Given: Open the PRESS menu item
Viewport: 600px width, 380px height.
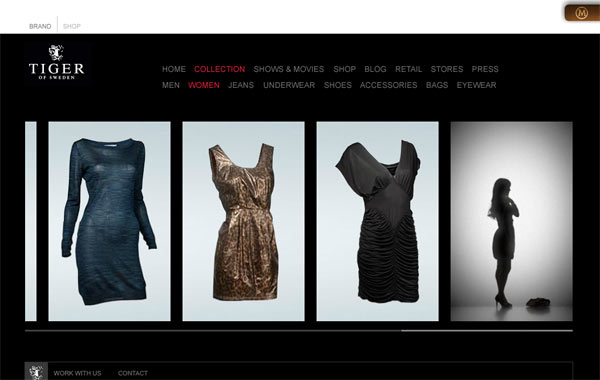Looking at the screenshot, I should pyautogui.click(x=485, y=69).
